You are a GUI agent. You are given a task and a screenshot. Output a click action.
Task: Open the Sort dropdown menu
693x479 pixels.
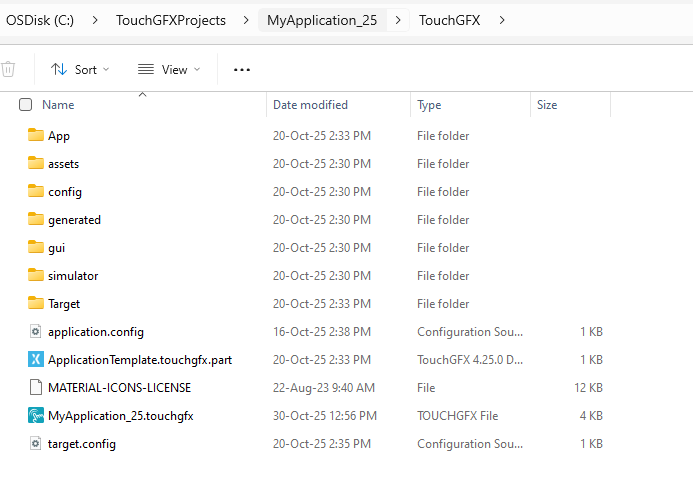click(80, 69)
